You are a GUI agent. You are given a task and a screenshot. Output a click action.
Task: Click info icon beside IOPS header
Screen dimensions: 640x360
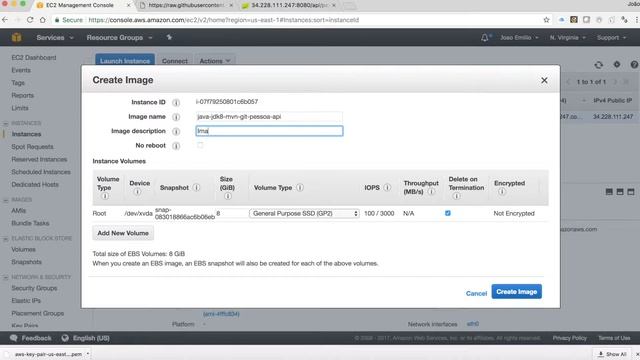[387, 188]
